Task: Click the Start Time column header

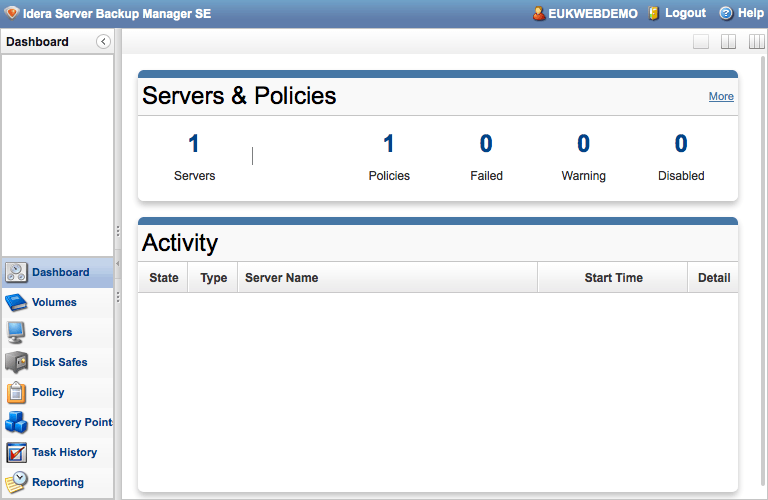Action: (613, 278)
